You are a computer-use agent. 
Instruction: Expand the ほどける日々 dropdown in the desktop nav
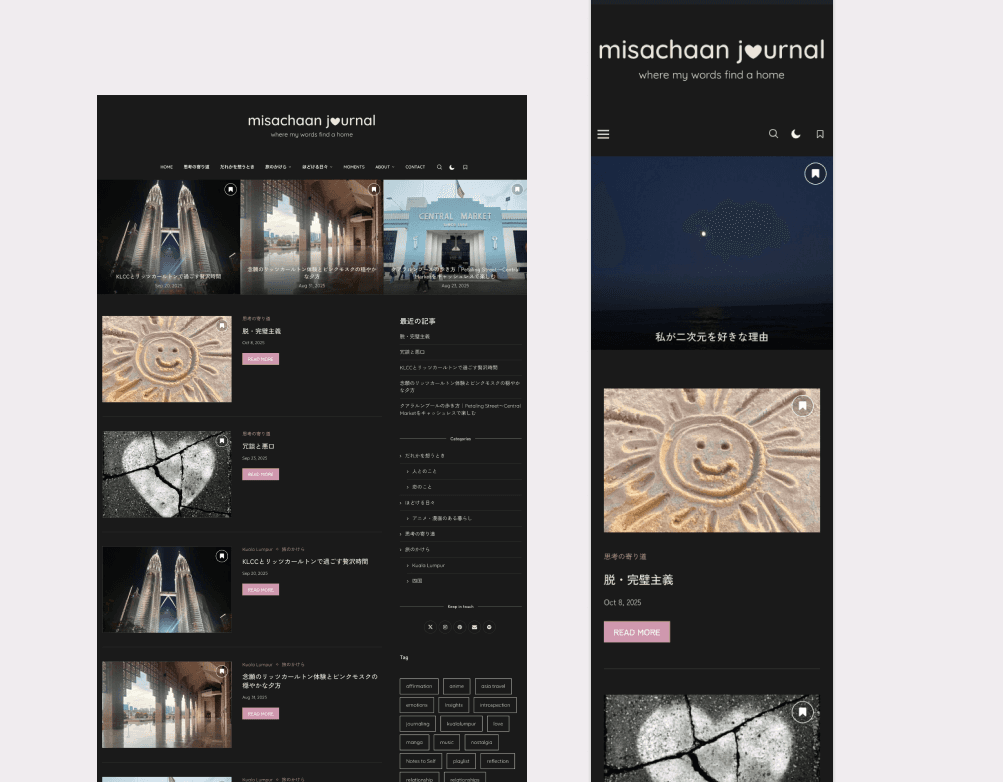[x=317, y=167]
